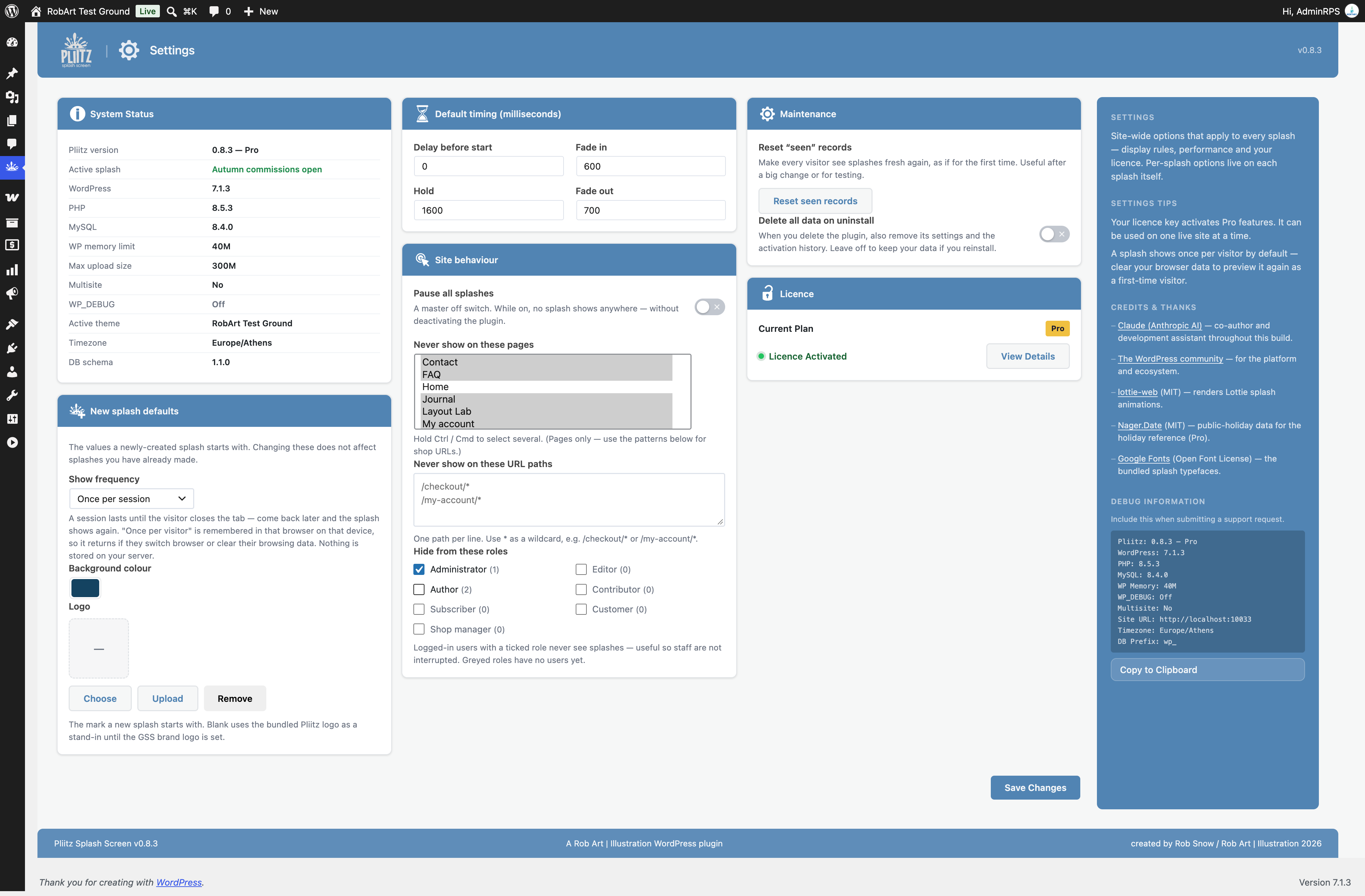Check the Author role checkbox
Image resolution: width=1365 pixels, height=896 pixels.
419,589
